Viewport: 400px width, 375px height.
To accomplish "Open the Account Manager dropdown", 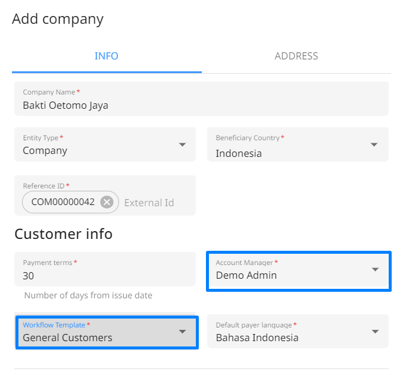I will pyautogui.click(x=298, y=271).
